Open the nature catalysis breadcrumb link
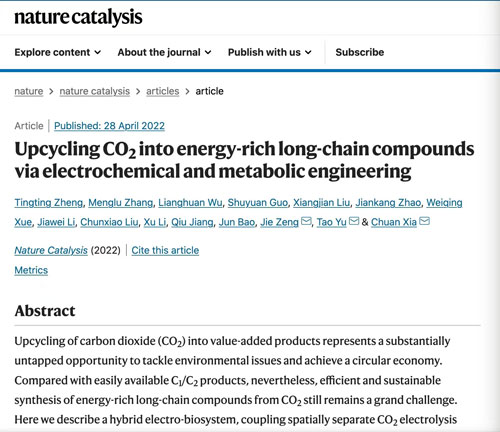The width and height of the screenshot is (500, 432). [95, 91]
